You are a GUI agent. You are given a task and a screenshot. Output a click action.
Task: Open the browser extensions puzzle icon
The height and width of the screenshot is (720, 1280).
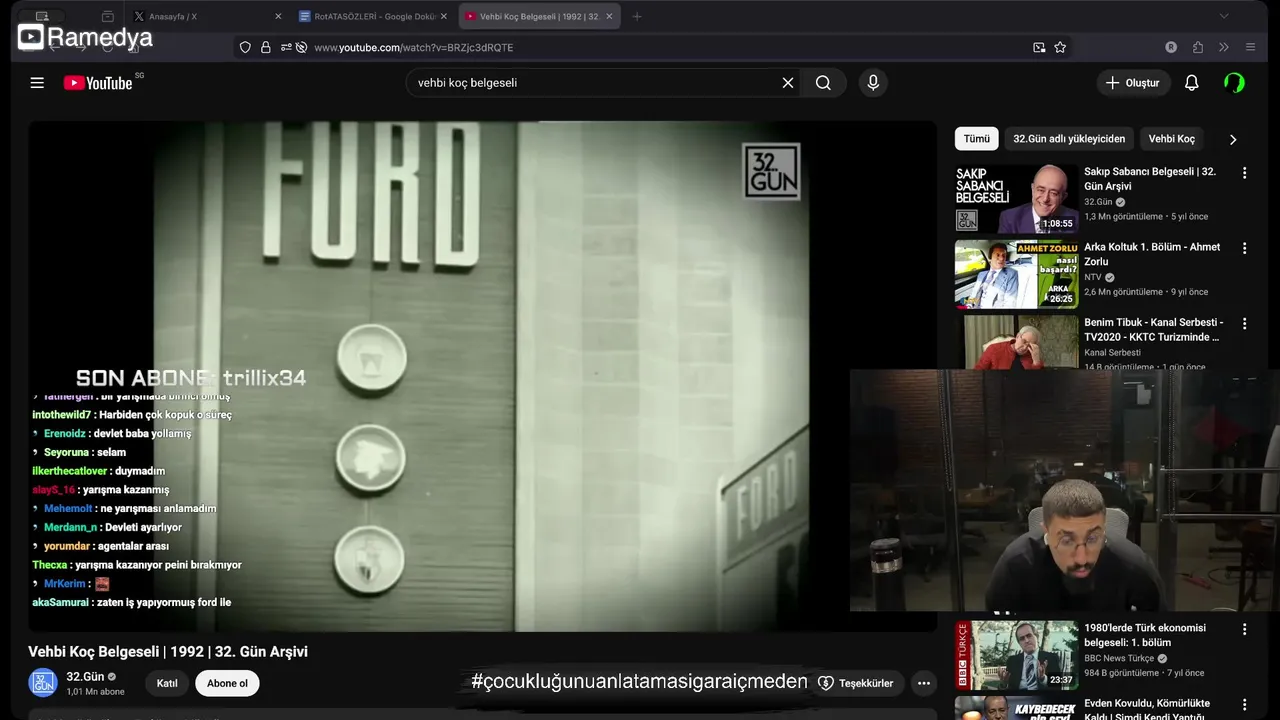[x=1198, y=47]
